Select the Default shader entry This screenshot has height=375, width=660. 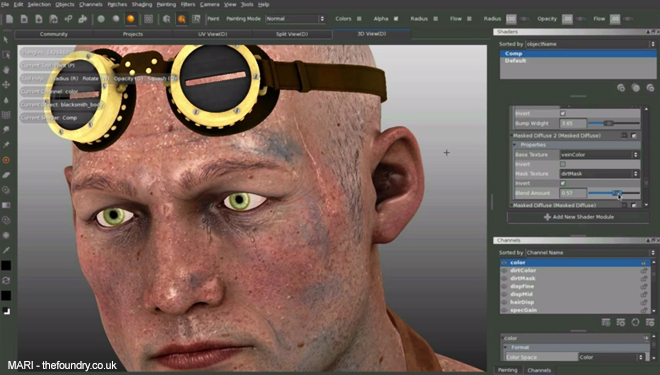click(x=515, y=61)
